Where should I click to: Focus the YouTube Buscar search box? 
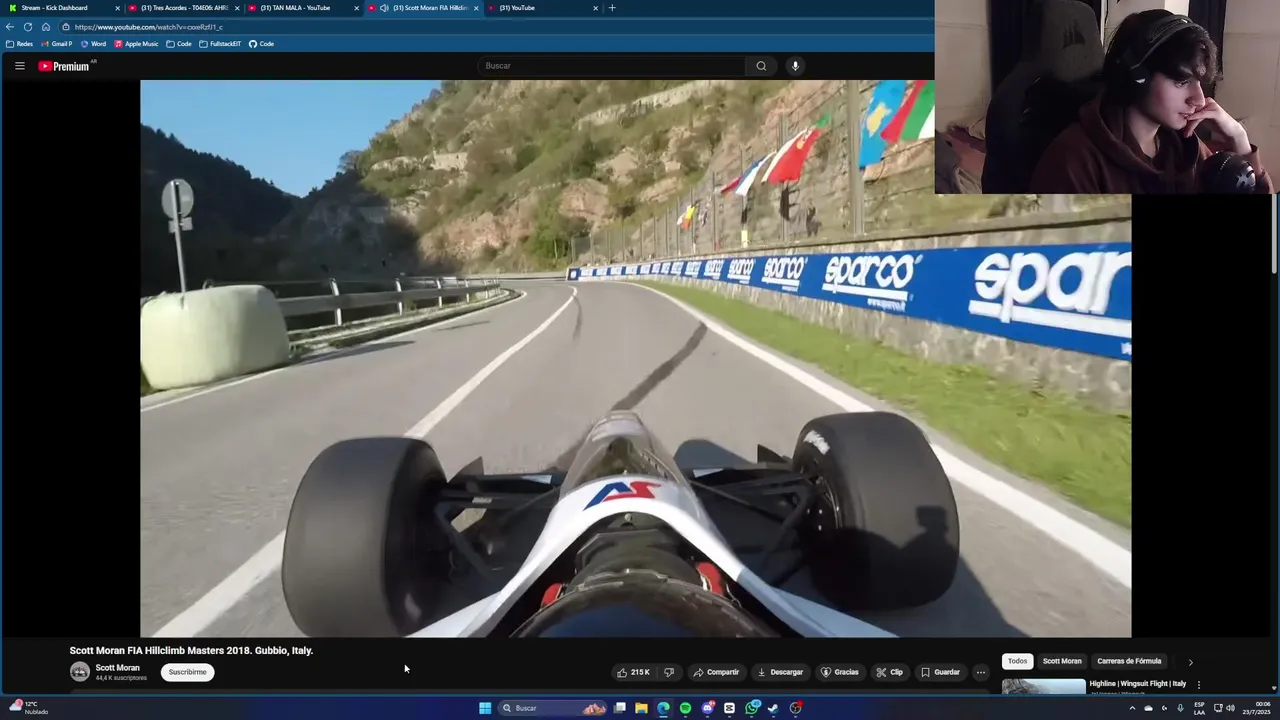point(611,66)
